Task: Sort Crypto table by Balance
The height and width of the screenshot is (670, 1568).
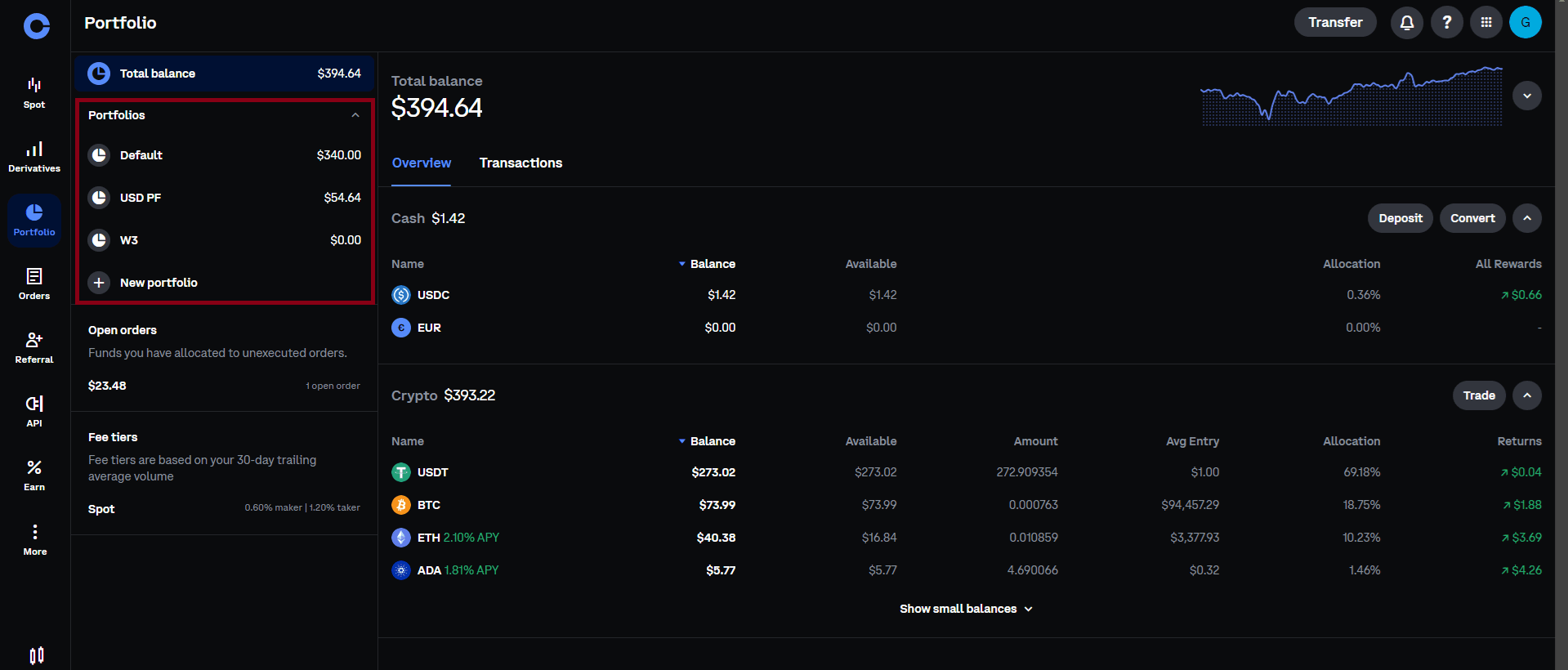Action: coord(707,441)
